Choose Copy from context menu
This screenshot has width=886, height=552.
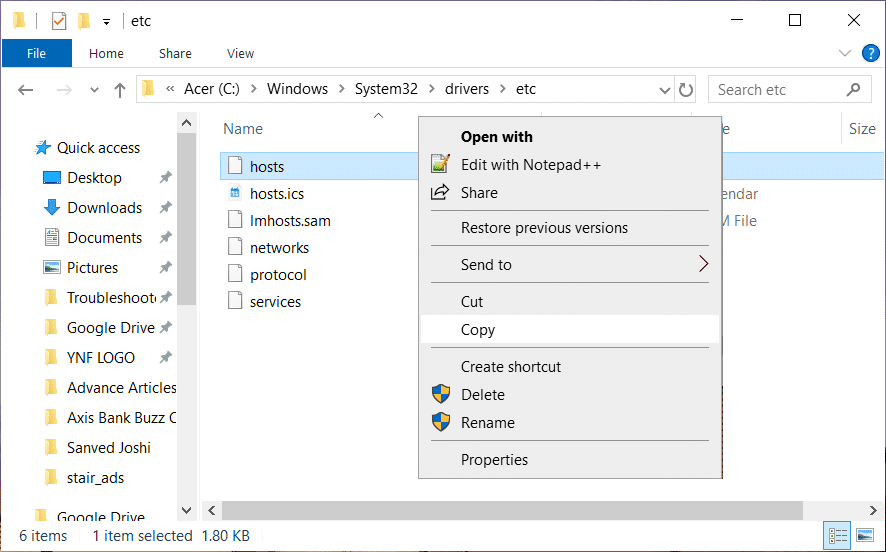[x=478, y=330]
